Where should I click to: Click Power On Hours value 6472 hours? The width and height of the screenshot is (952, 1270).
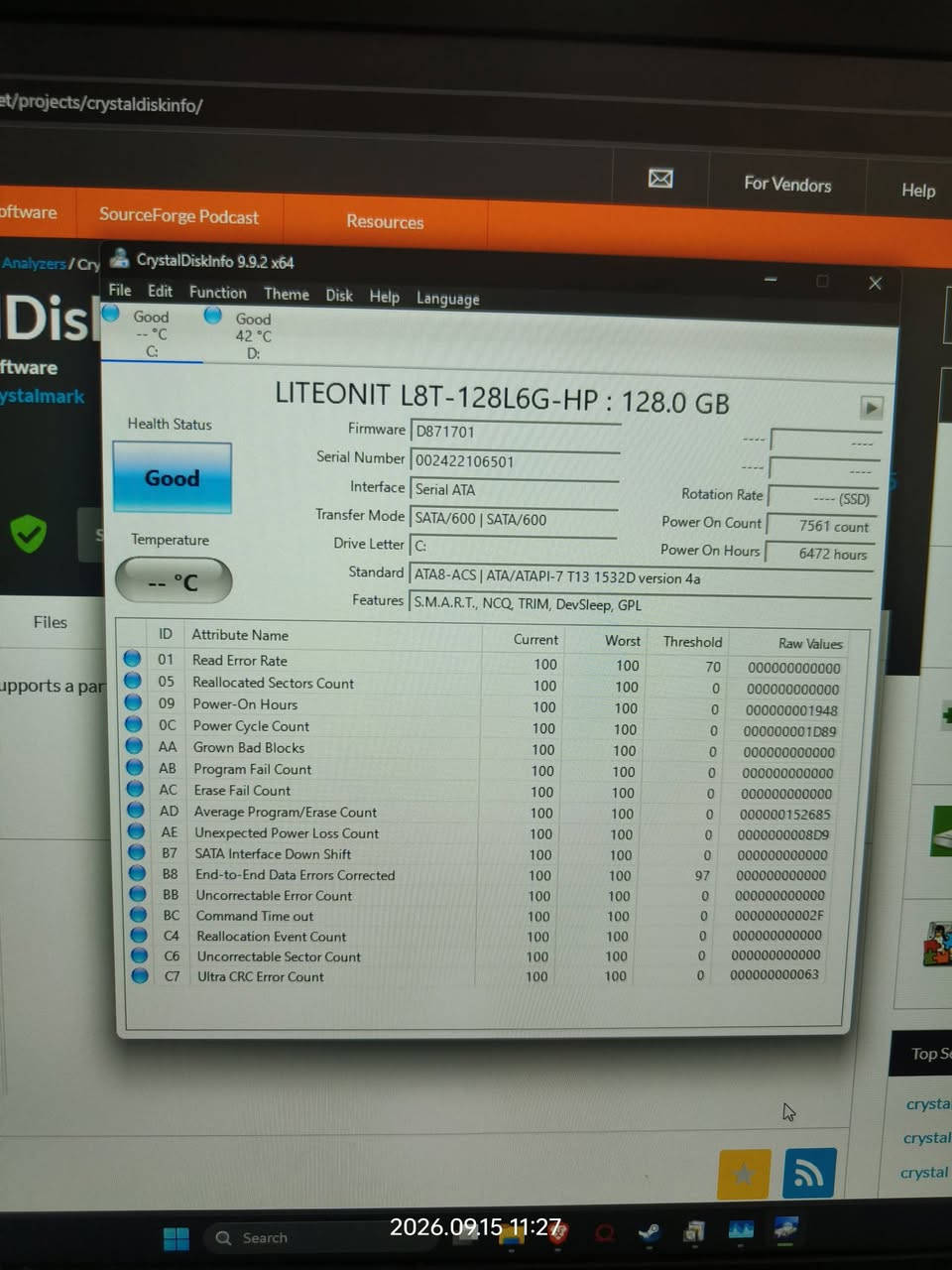[822, 554]
